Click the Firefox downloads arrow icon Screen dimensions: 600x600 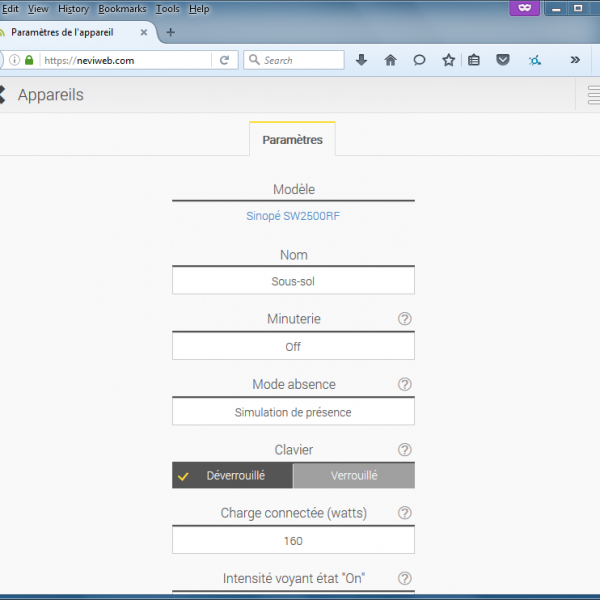pyautogui.click(x=362, y=60)
